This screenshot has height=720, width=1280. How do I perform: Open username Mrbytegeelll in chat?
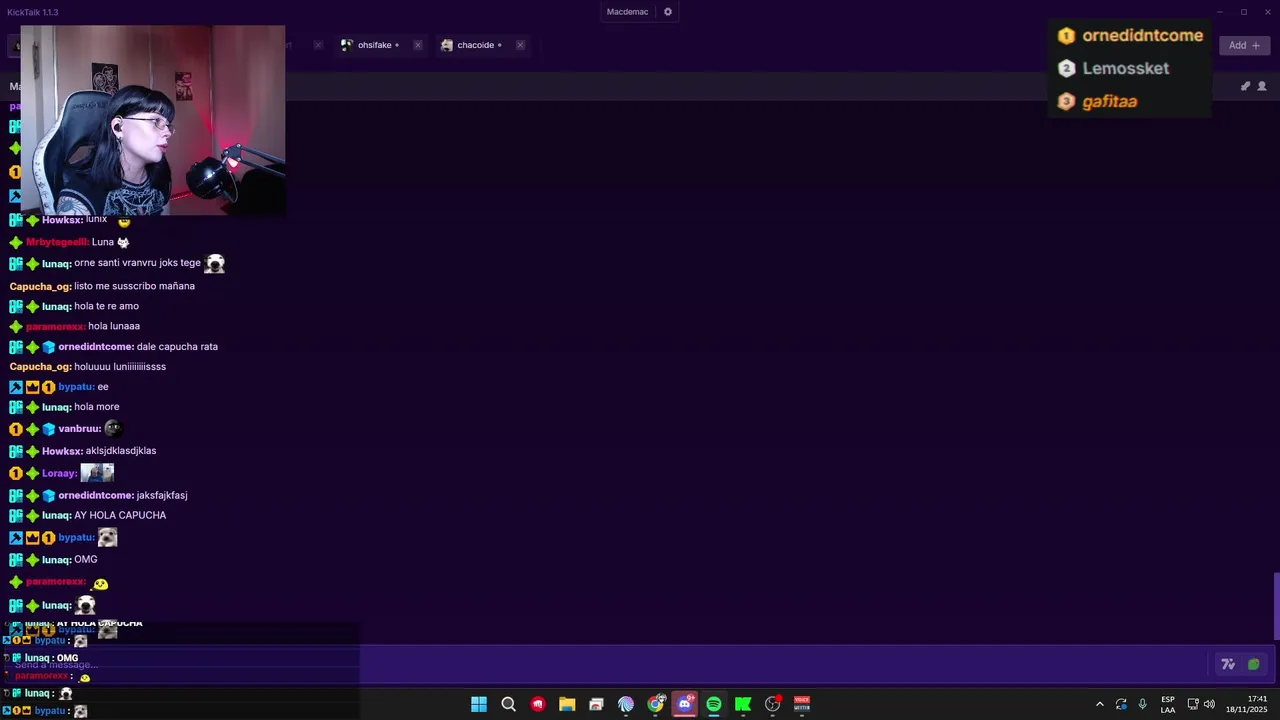pos(57,242)
